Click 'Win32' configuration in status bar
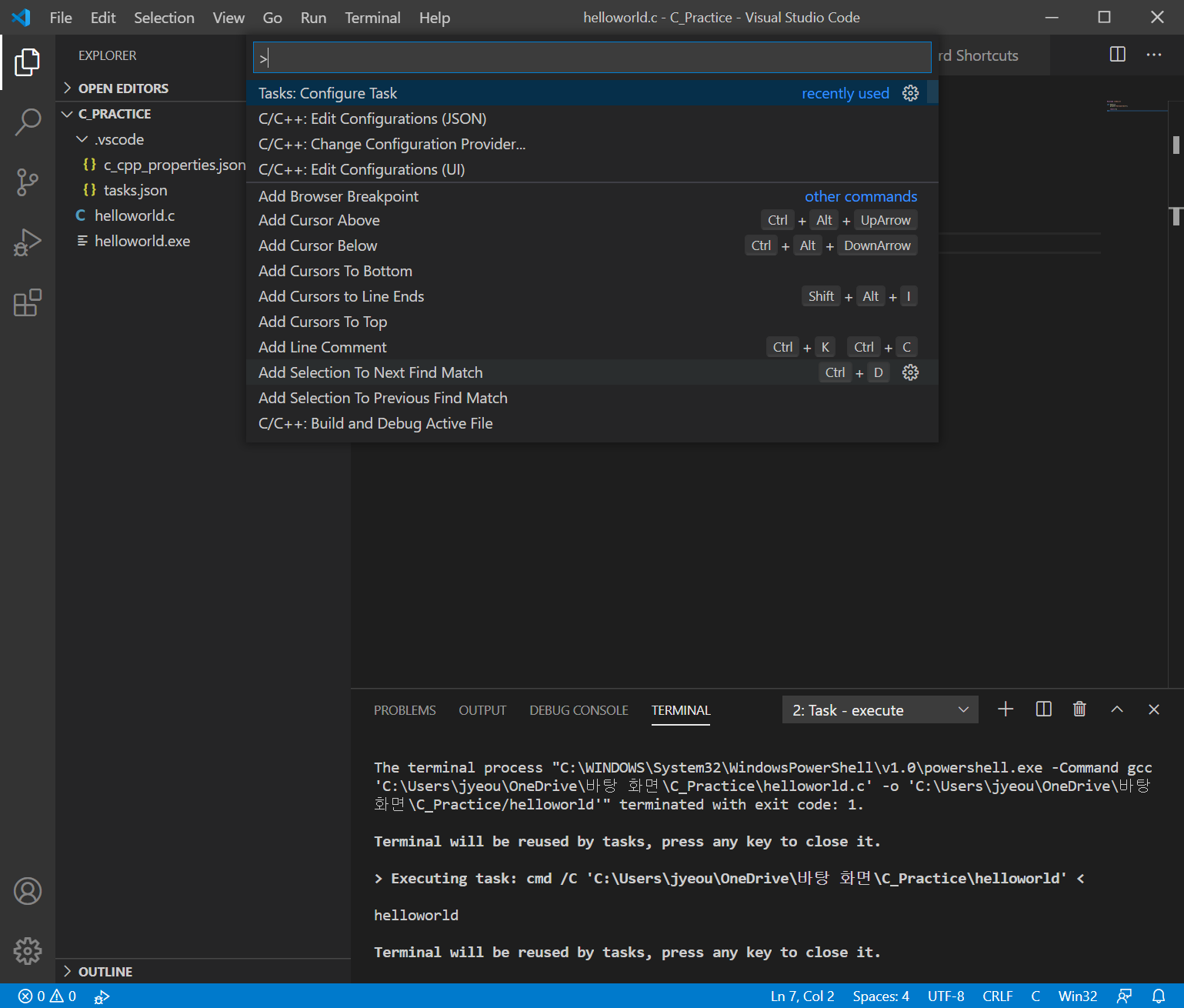1184x1008 pixels. (1078, 996)
